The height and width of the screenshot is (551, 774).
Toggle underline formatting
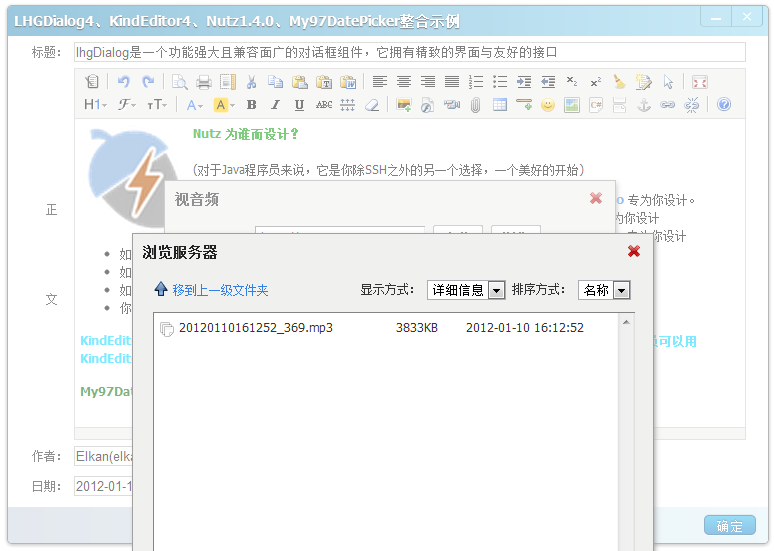click(x=299, y=104)
